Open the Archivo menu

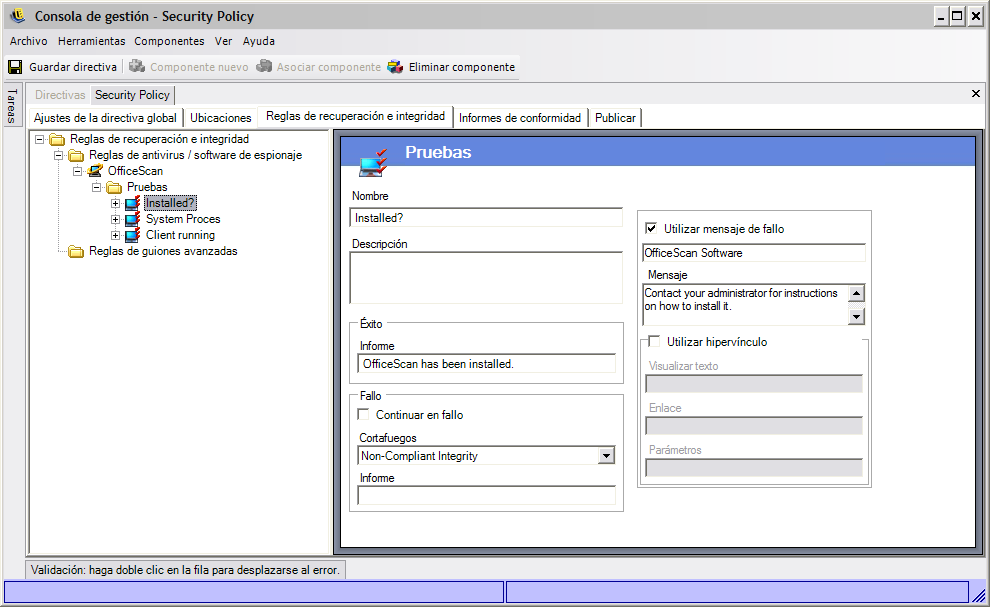28,41
